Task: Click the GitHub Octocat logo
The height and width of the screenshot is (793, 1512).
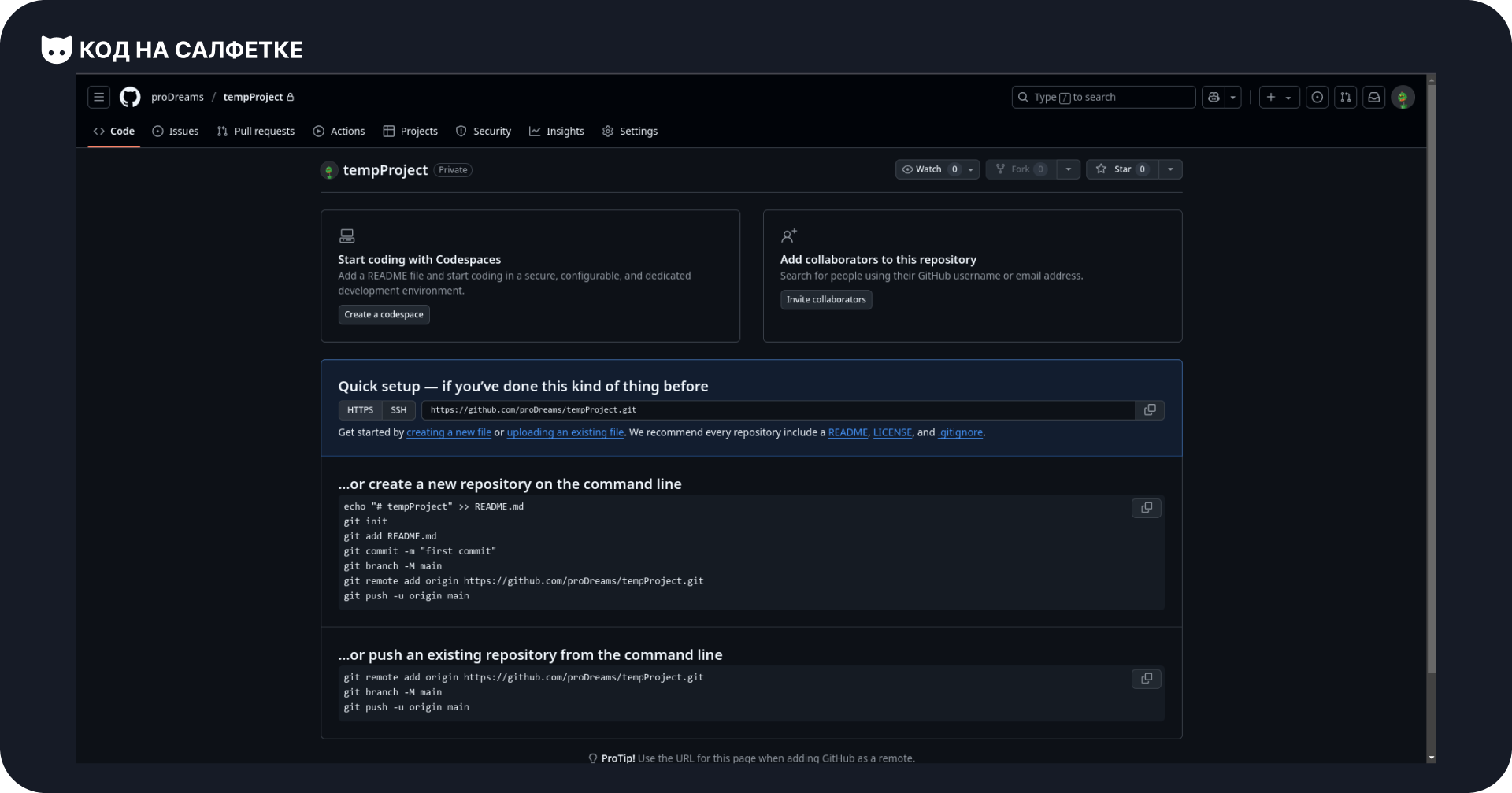Action: point(130,97)
